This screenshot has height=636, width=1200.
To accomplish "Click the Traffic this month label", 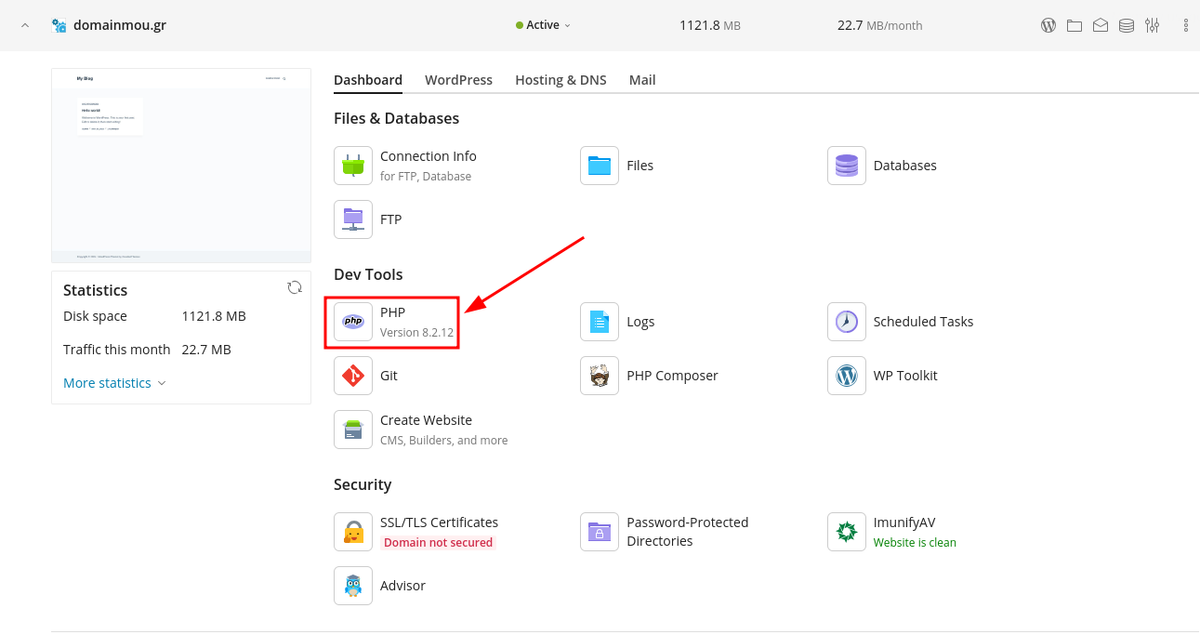I will pyautogui.click(x=117, y=349).
